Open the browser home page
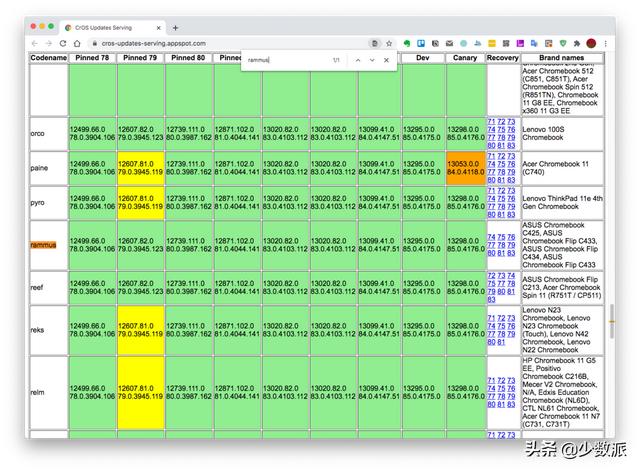 tap(77, 43)
